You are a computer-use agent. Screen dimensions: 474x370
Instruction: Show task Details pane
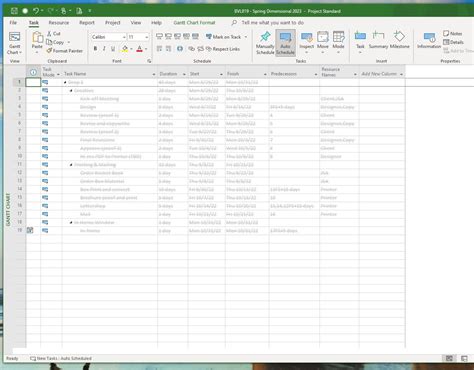coord(453,42)
